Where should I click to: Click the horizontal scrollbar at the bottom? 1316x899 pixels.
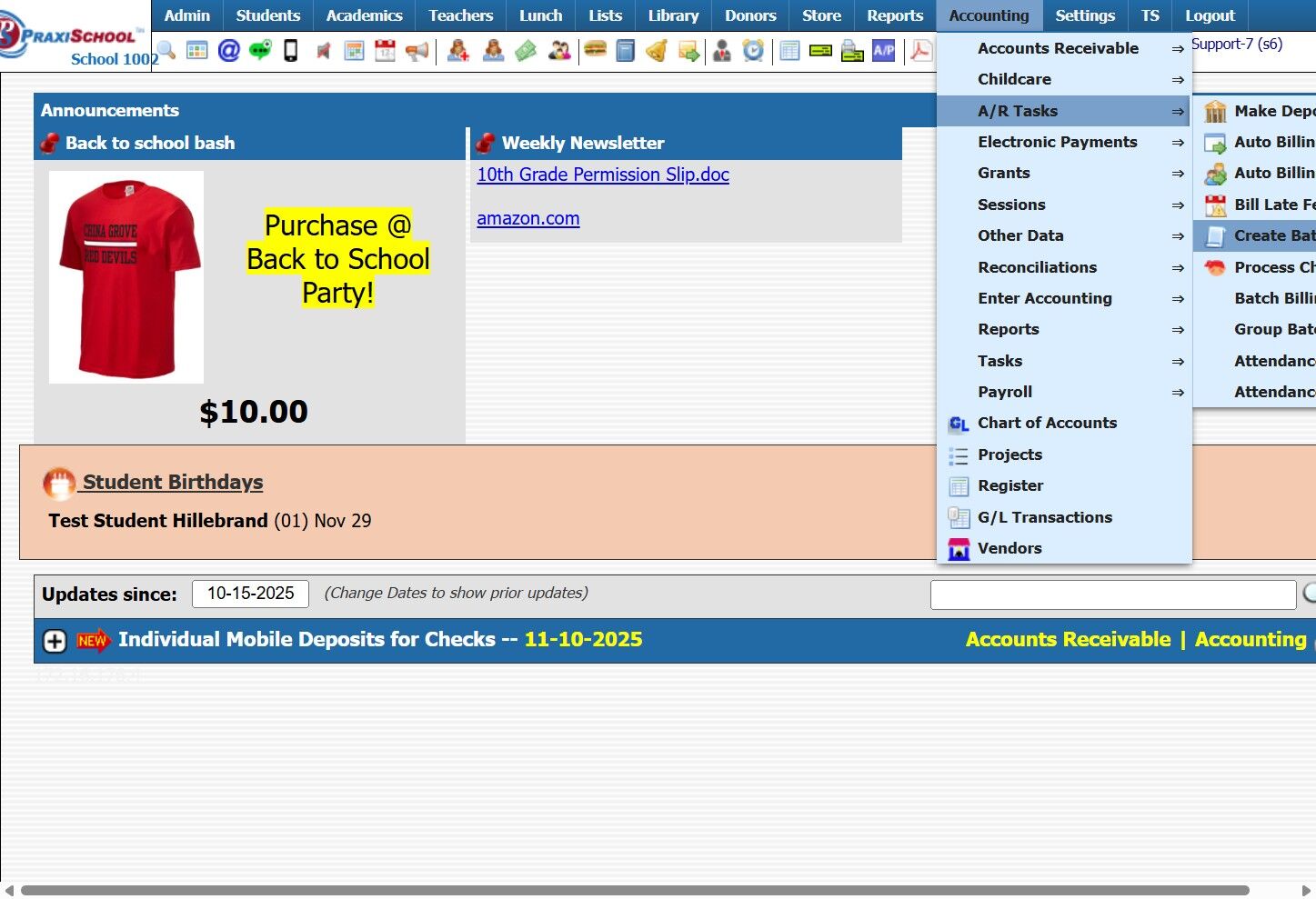coord(635,891)
